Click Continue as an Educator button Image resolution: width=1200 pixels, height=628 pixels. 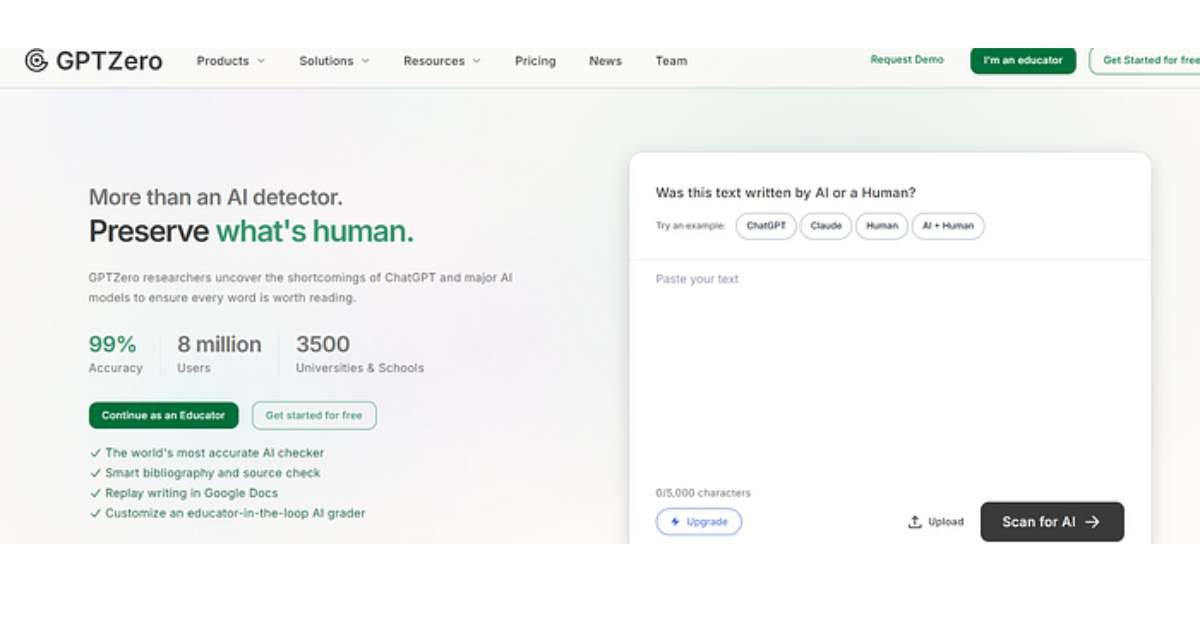[x=164, y=415]
